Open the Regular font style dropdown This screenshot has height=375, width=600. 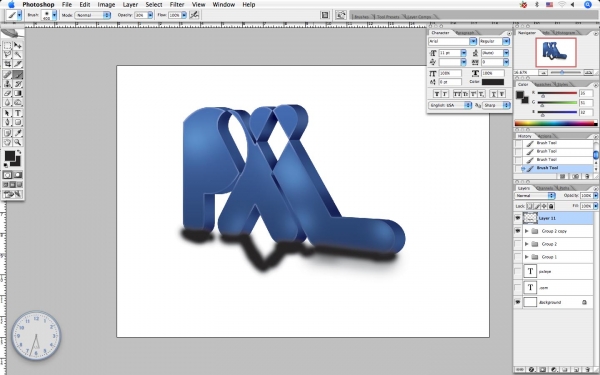click(x=506, y=41)
